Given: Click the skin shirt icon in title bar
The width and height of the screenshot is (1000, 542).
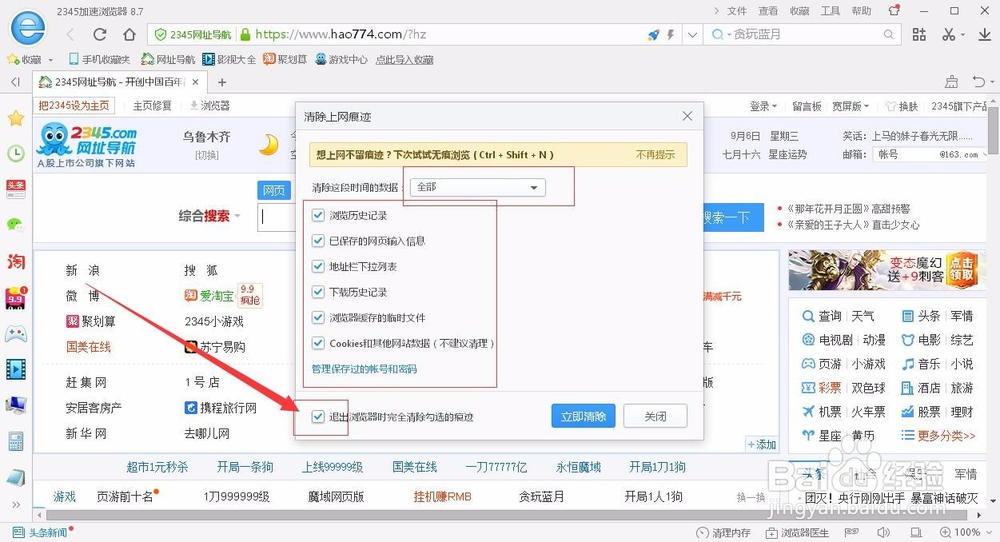Looking at the screenshot, I should 894,11.
